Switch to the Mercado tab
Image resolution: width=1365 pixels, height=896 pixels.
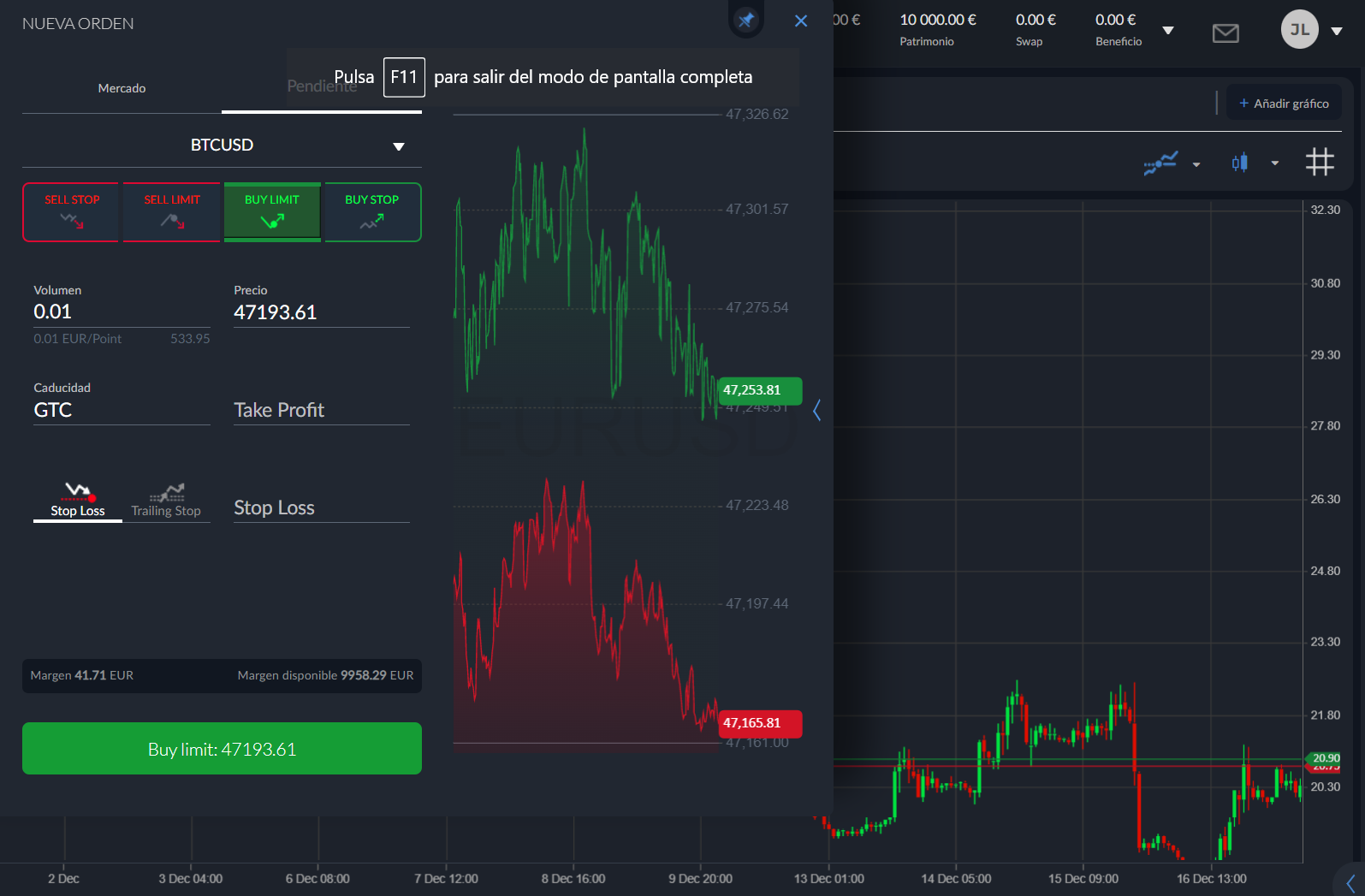pos(122,88)
